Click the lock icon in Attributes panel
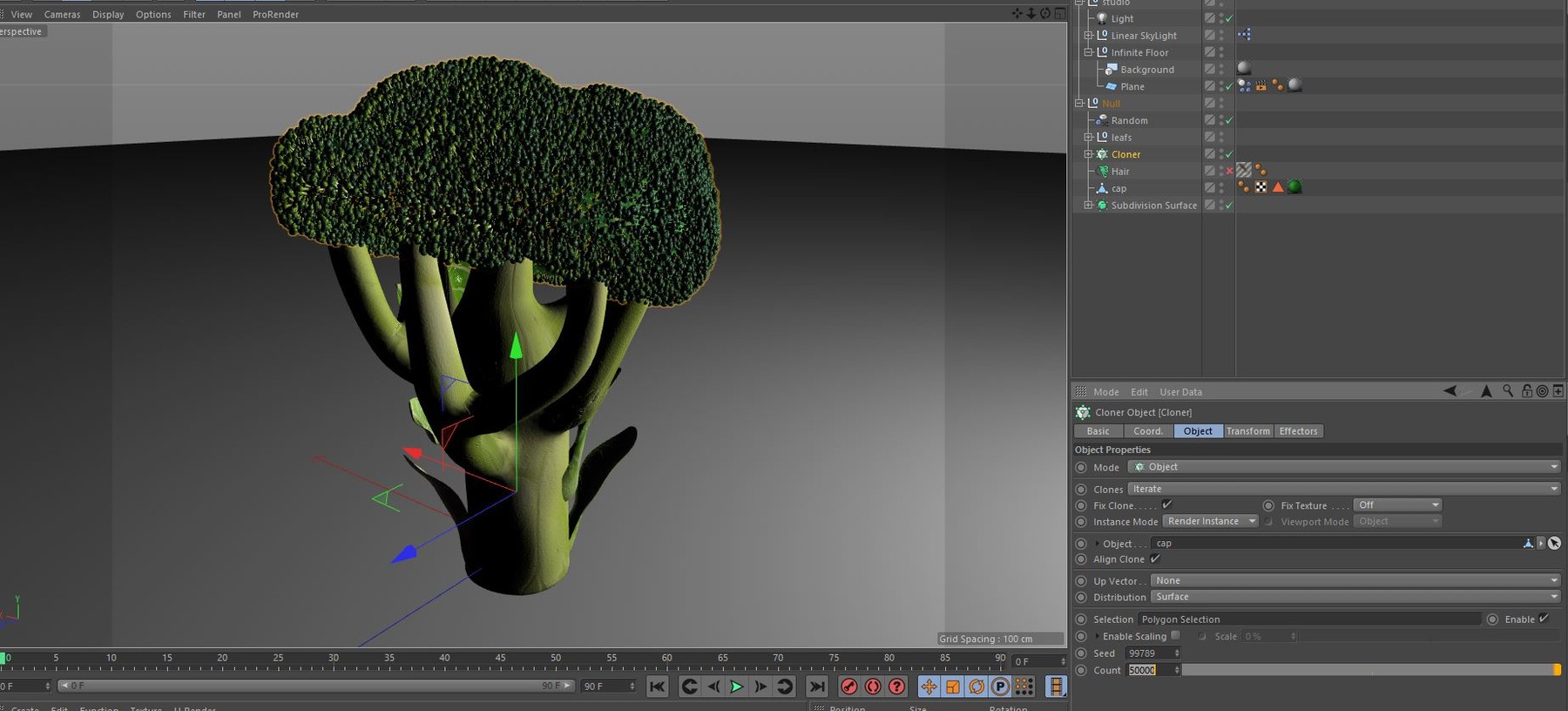Viewport: 1568px width, 711px height. [1526, 391]
